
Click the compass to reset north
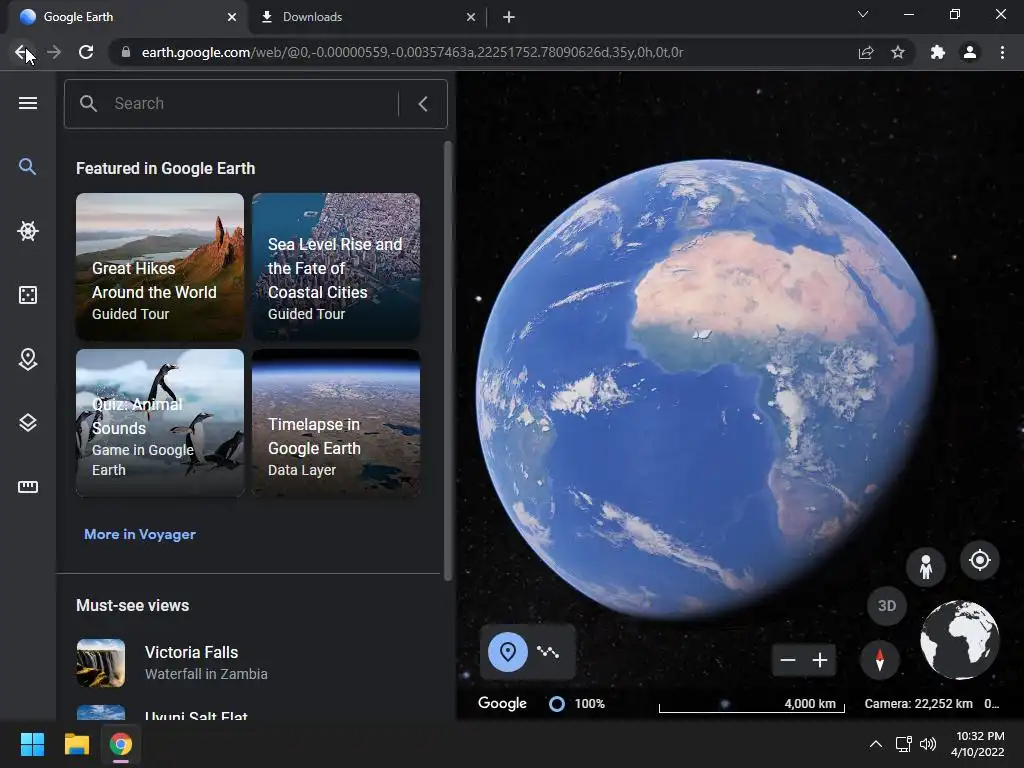[880, 660]
